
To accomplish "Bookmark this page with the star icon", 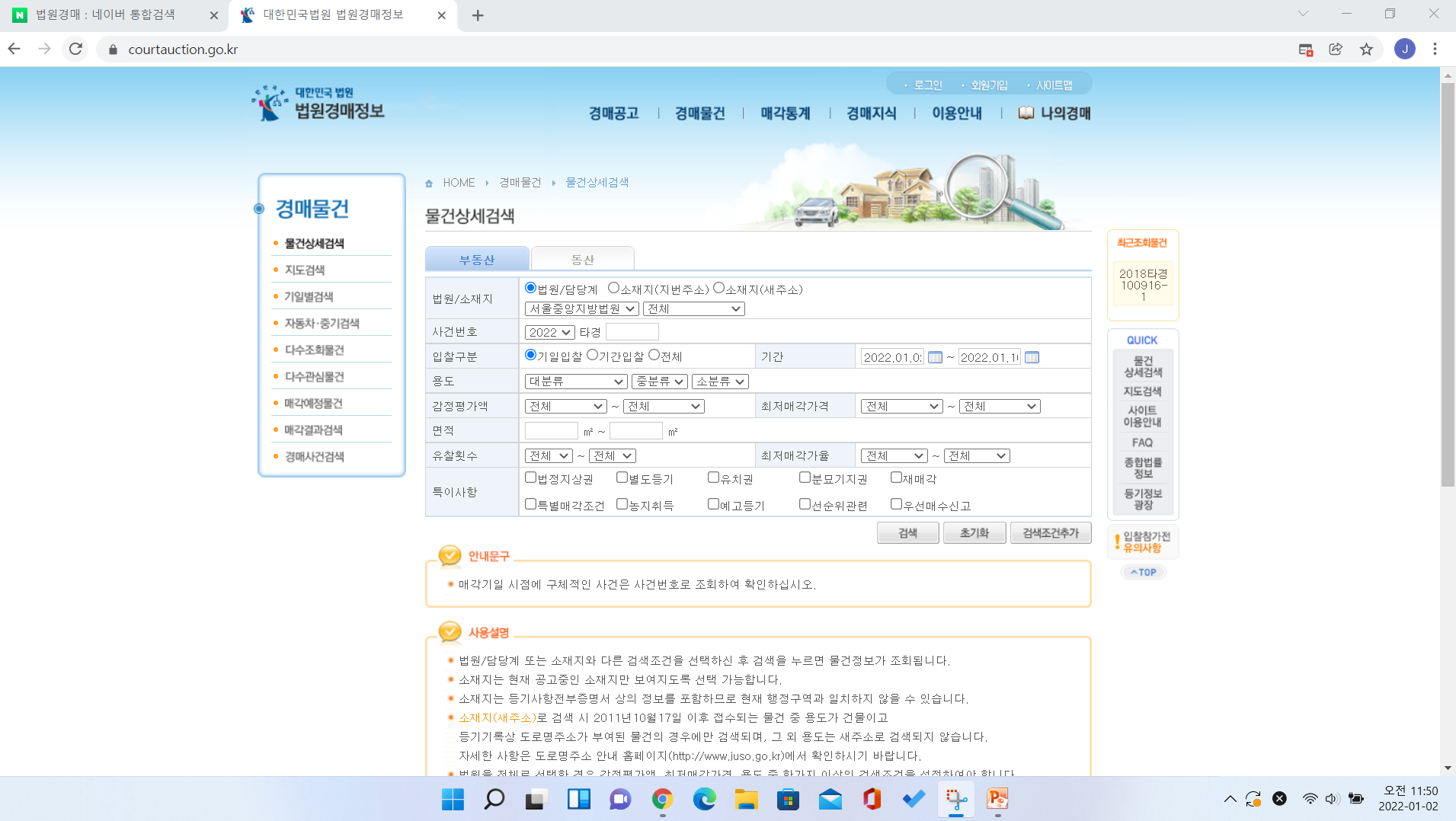I will coord(1366,50).
